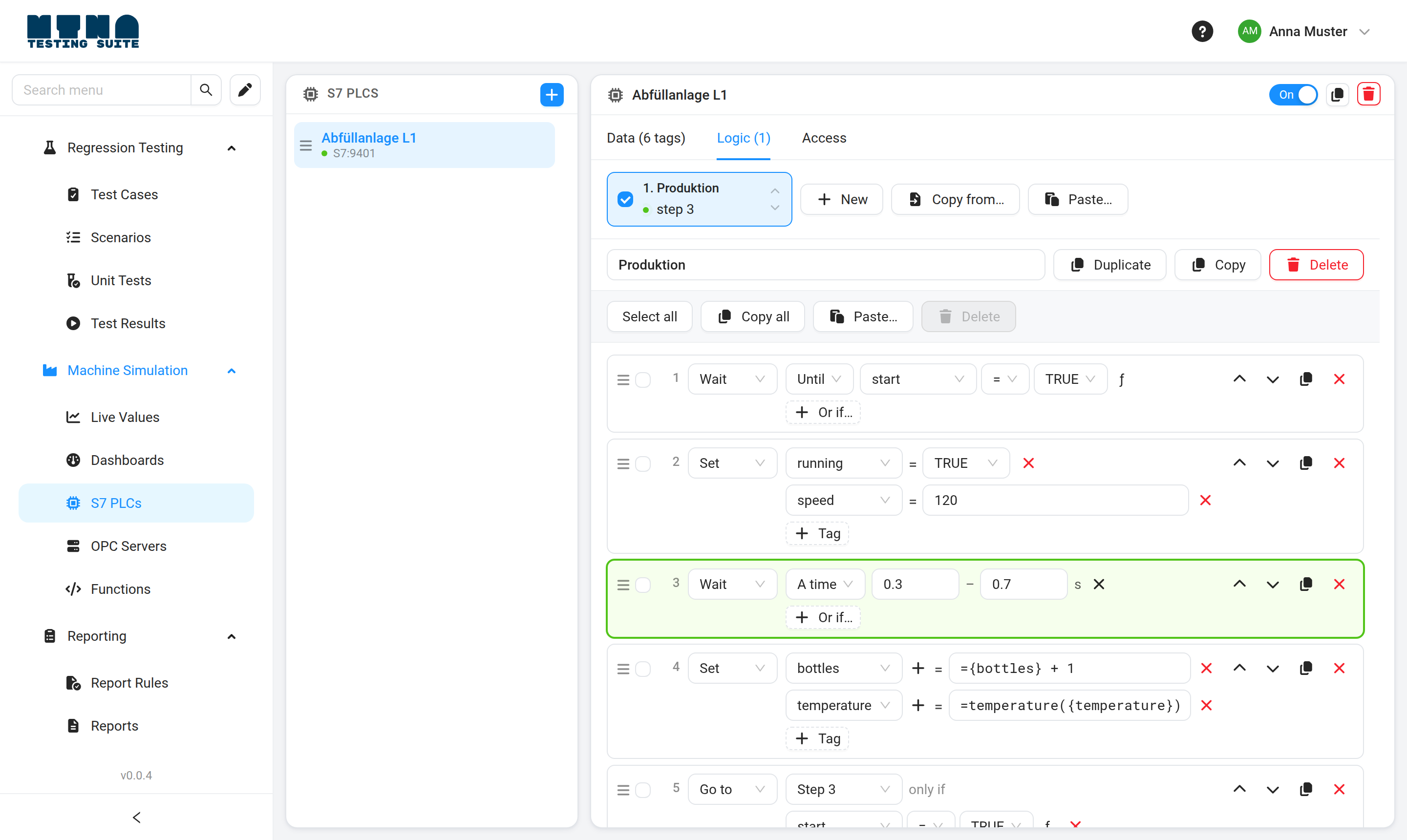Open the A time dropdown in step 3
The height and width of the screenshot is (840, 1407).
[x=824, y=584]
